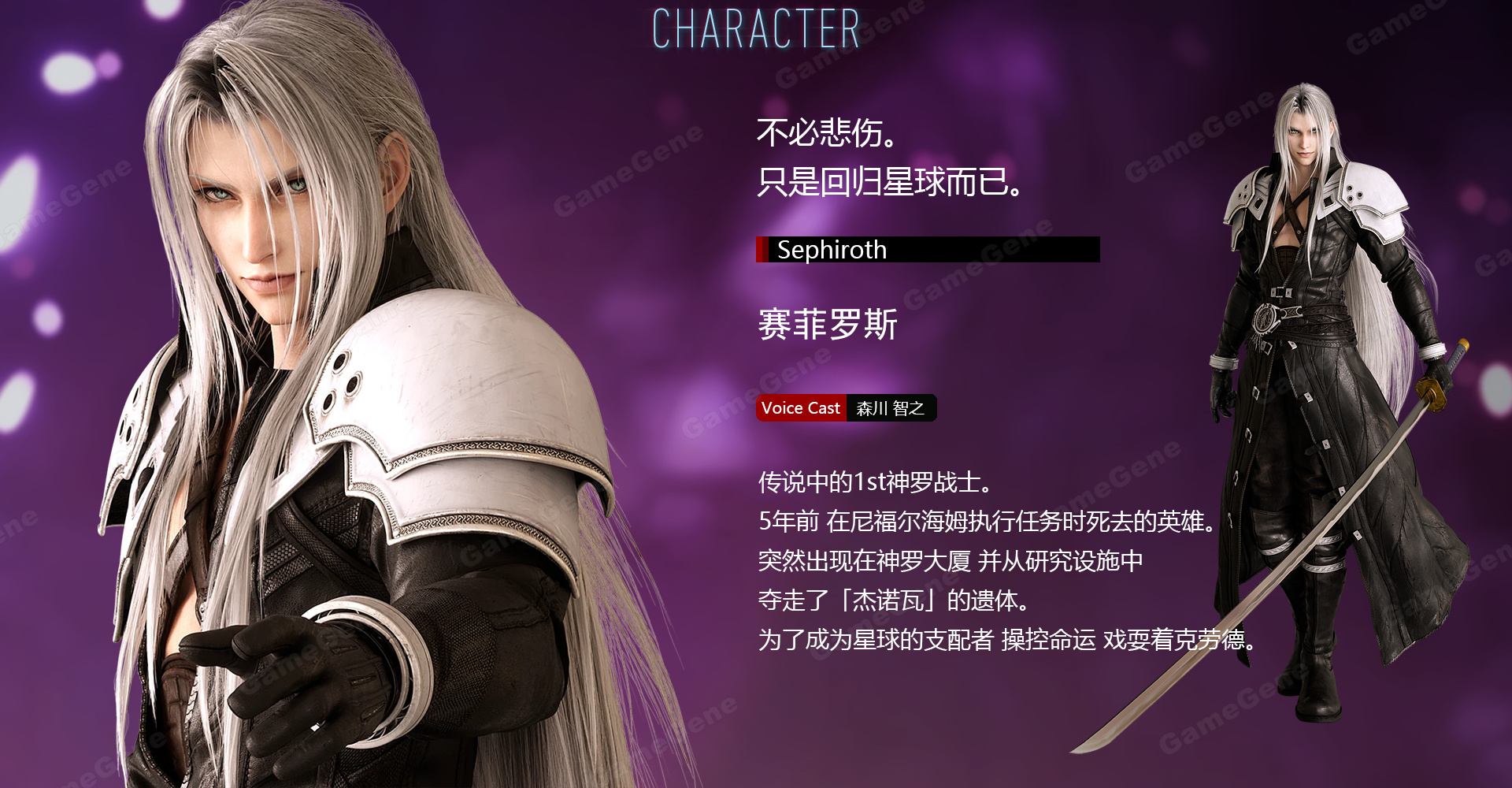The image size is (1512, 788).
Task: Click the red accent on name bar
Action: (x=762, y=250)
